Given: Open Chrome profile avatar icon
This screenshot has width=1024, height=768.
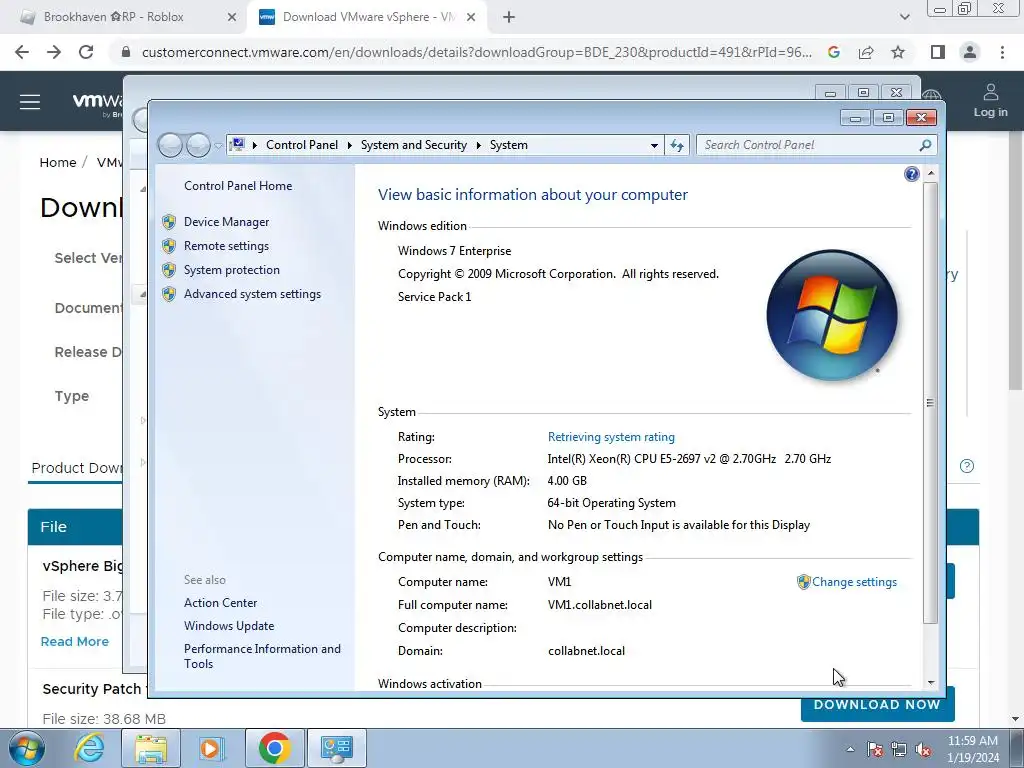Looking at the screenshot, I should (x=970, y=52).
